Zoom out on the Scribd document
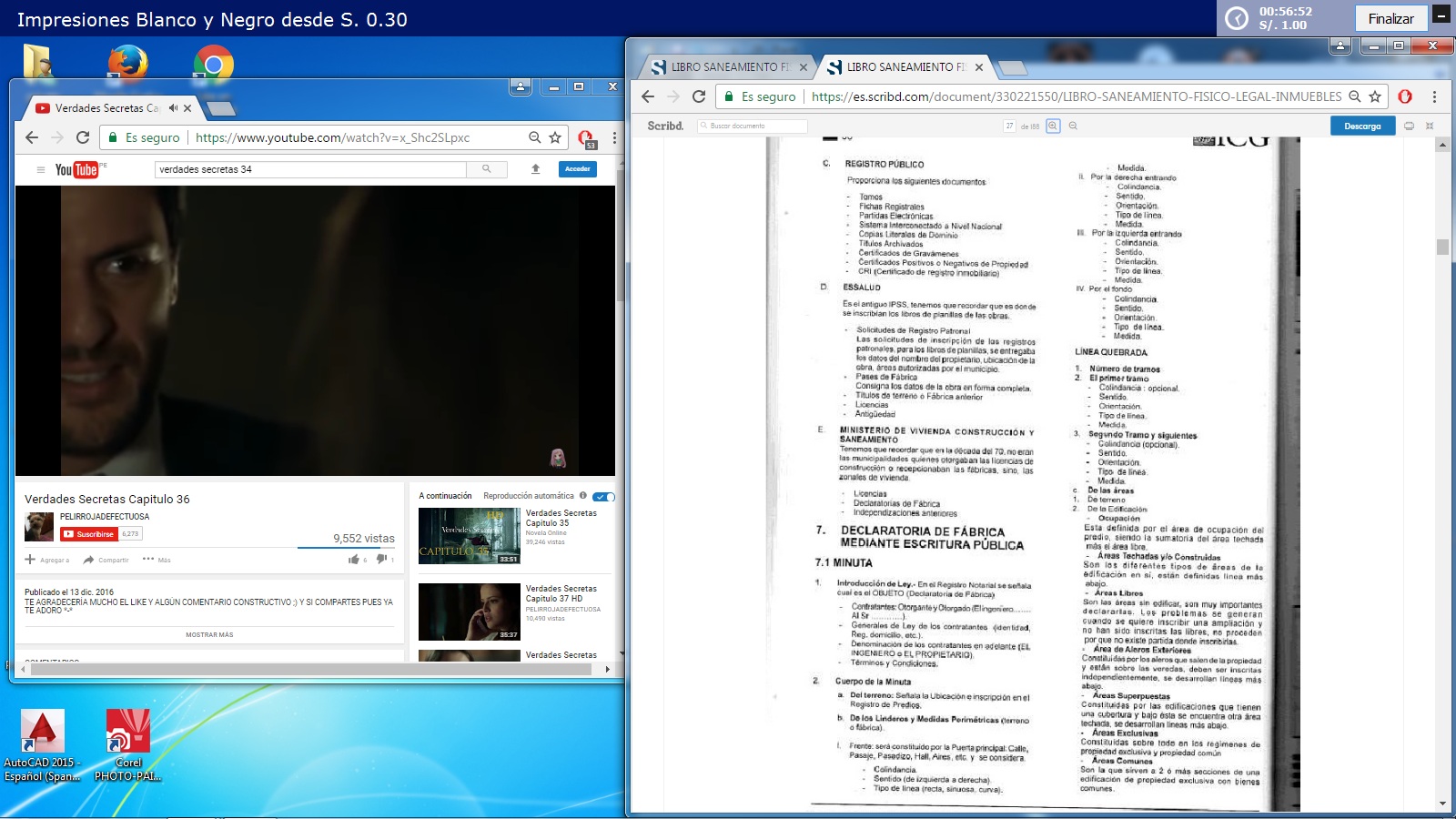This screenshot has width=1456, height=819. coord(1073,126)
